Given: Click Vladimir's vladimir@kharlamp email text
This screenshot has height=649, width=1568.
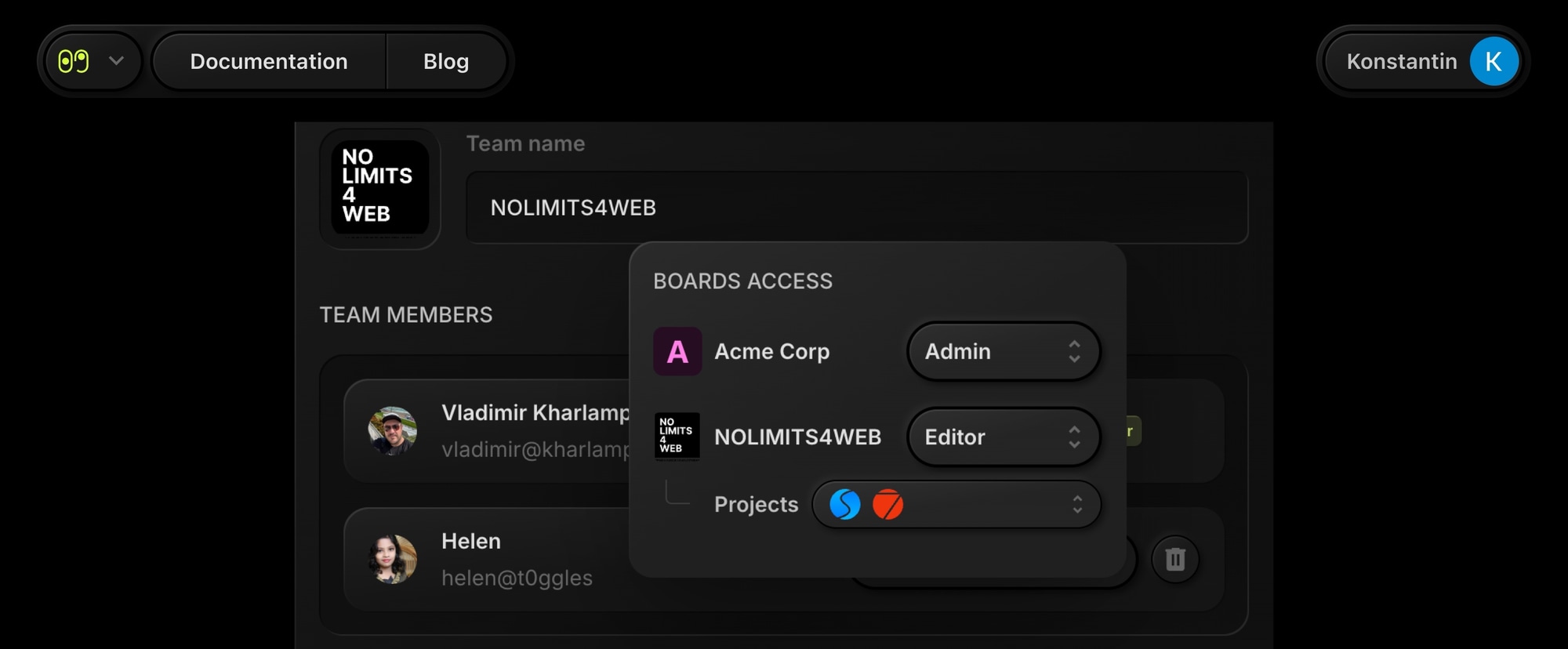Looking at the screenshot, I should click(535, 449).
